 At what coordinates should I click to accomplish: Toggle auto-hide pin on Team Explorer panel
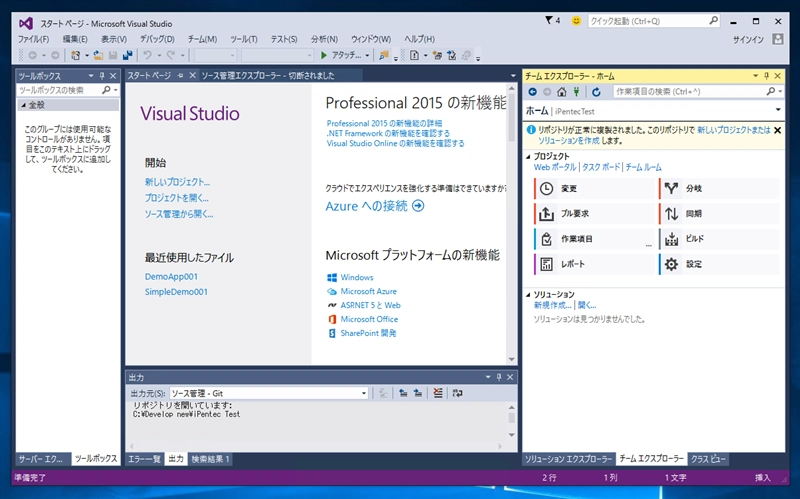[766, 76]
